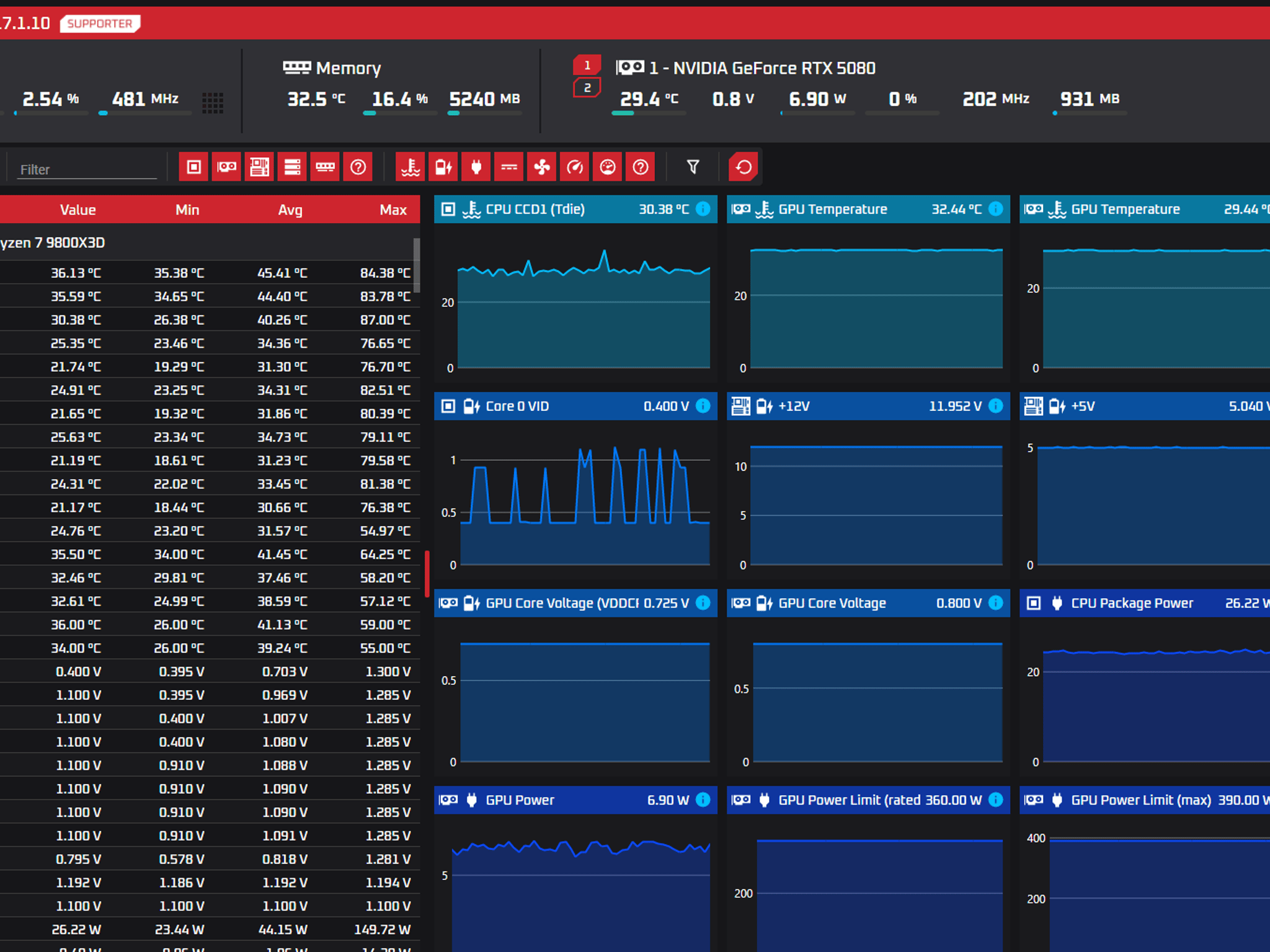Click the voltage sensor filter icon
Screen dimensions: 1270x952
[x=443, y=167]
